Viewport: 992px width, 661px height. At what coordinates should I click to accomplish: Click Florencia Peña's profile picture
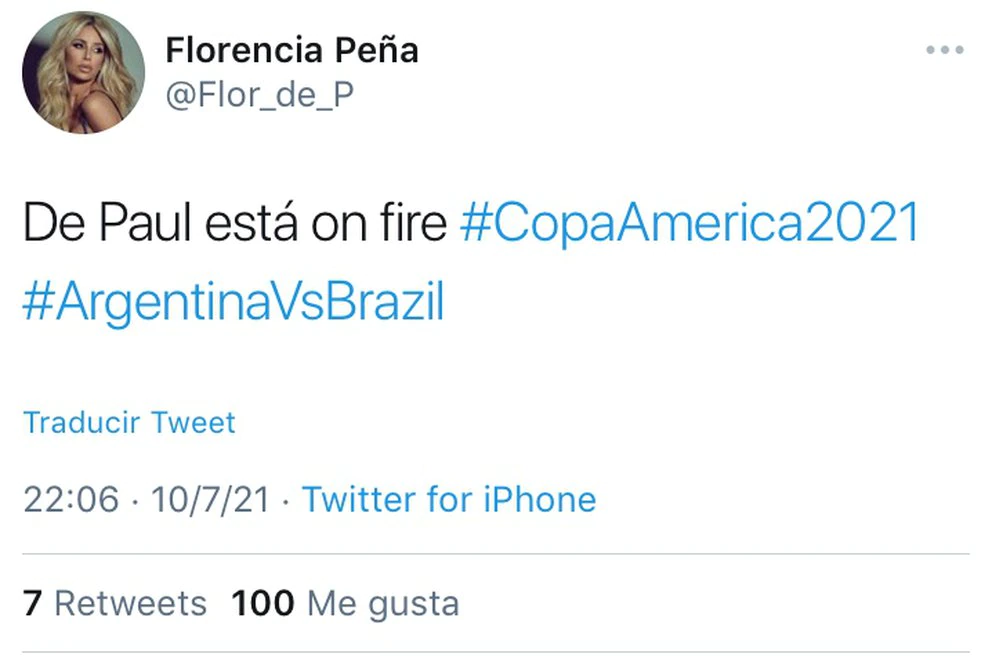click(83, 73)
